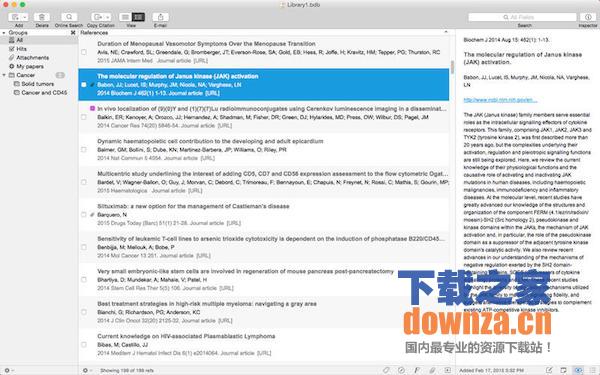
Task: Check the Very small embryonic-like reference checkbox
Action: pyautogui.click(x=84, y=280)
